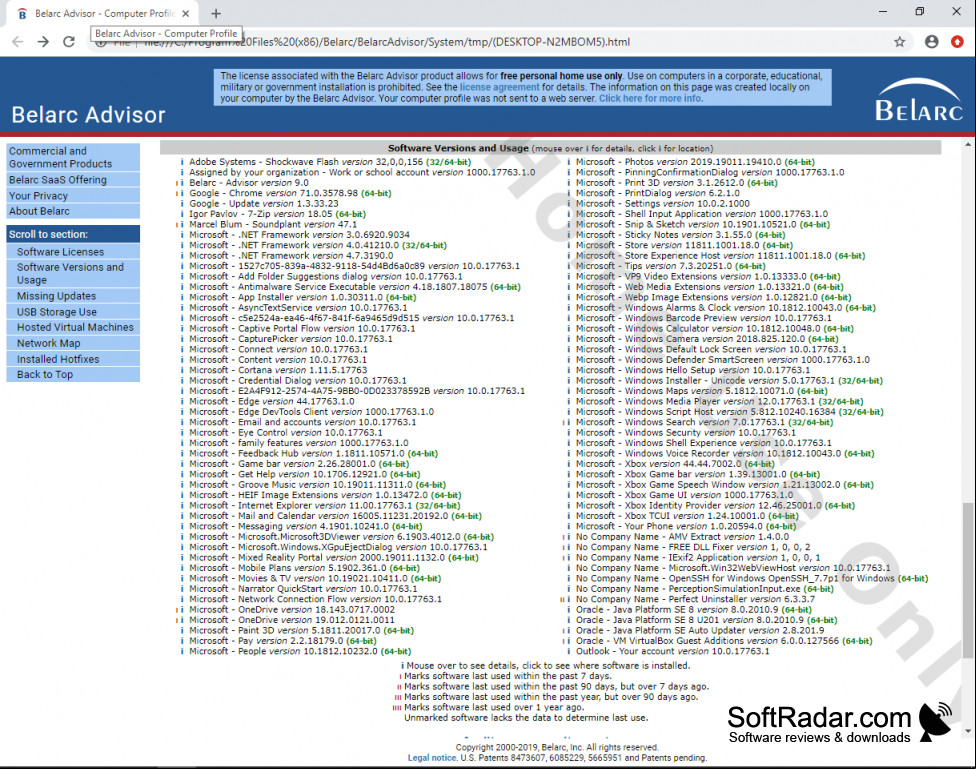Reload the Belarc Advisor page
This screenshot has width=976, height=769.
(x=69, y=42)
